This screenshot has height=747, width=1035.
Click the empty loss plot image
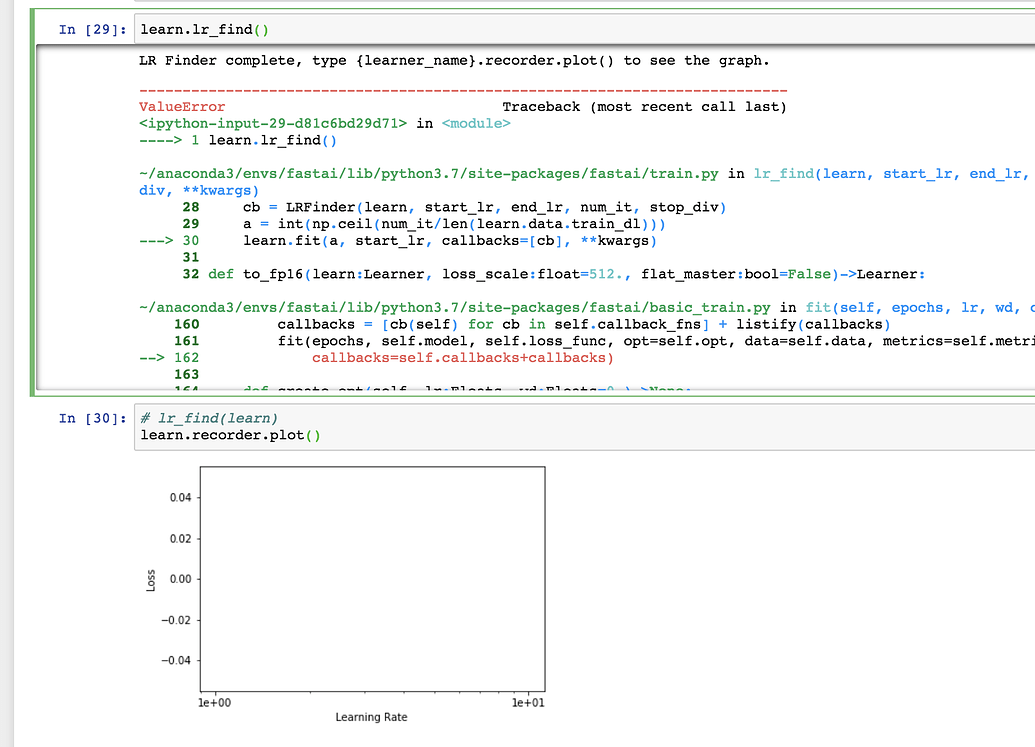[x=372, y=580]
